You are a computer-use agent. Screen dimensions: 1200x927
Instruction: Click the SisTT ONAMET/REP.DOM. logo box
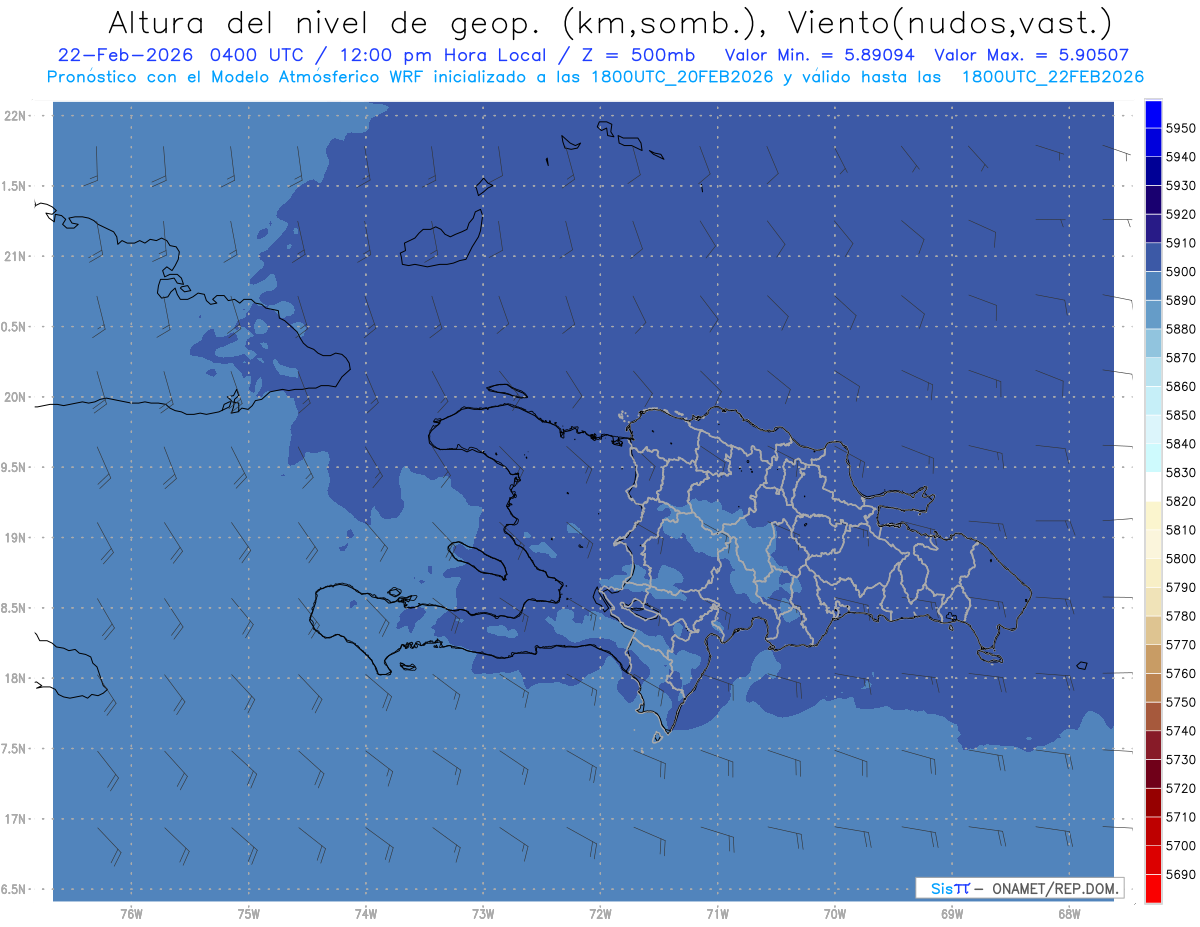point(1019,888)
